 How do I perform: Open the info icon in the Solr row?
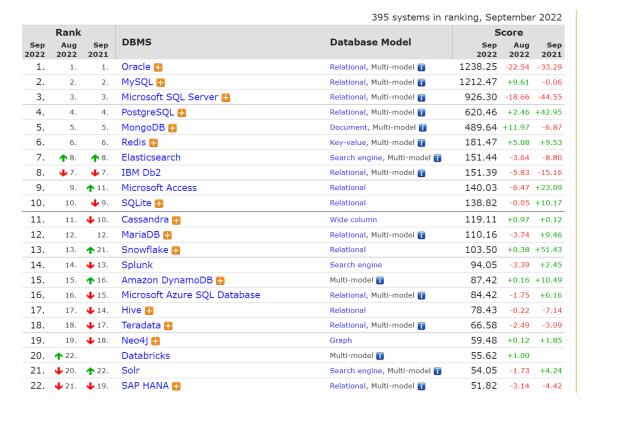[437, 371]
